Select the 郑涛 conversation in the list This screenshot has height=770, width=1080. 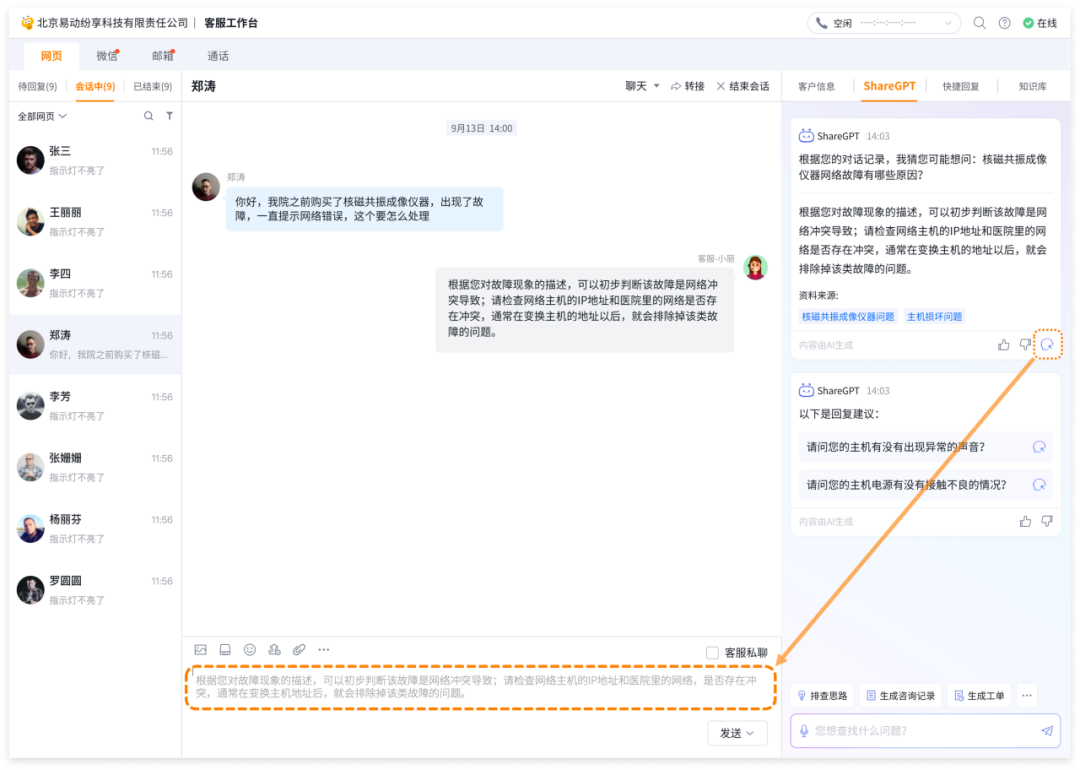(95, 344)
